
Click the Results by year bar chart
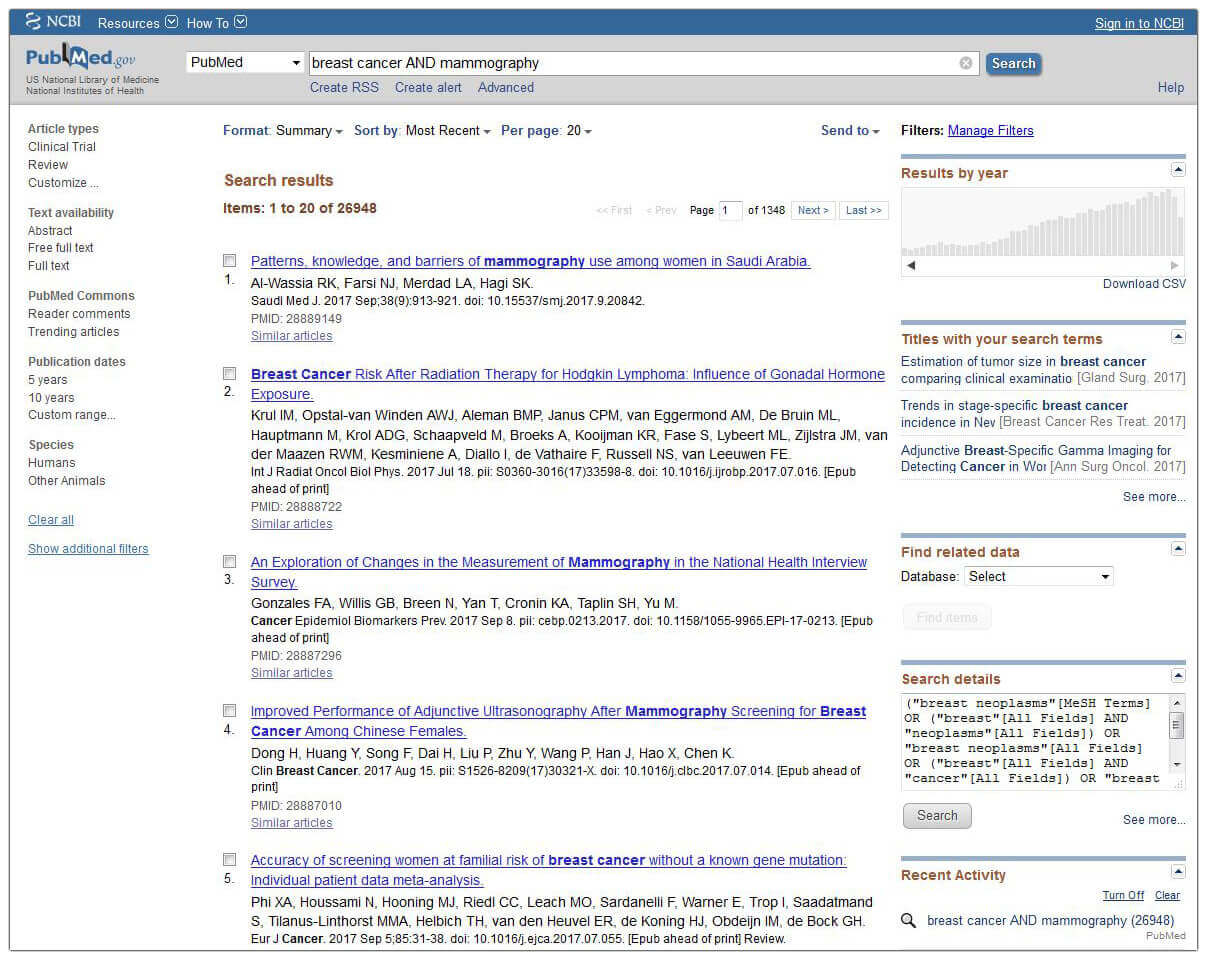[1043, 222]
